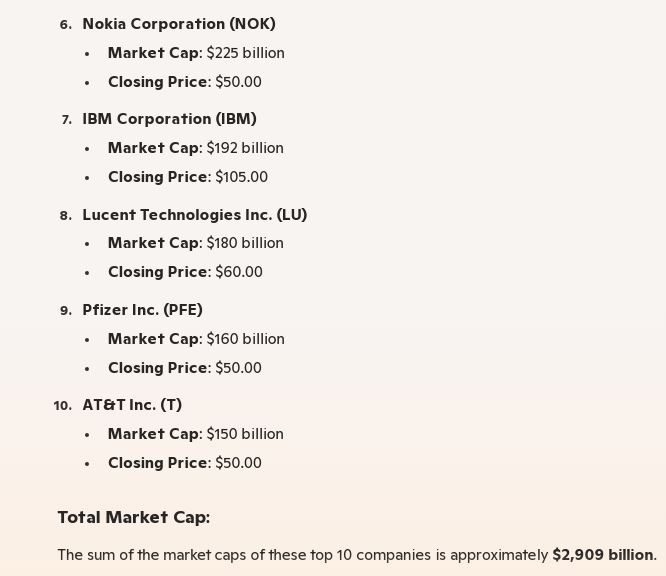Screen dimensions: 666x576
Task: Click the list number 6 marker
Action: (66, 25)
